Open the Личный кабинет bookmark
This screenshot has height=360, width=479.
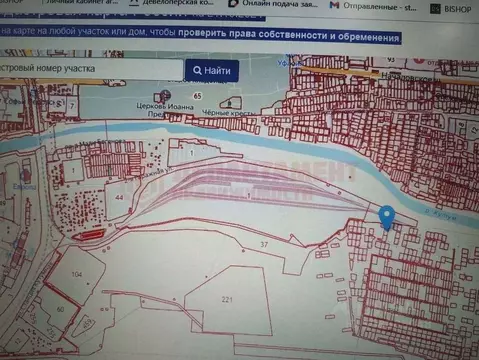82,2
